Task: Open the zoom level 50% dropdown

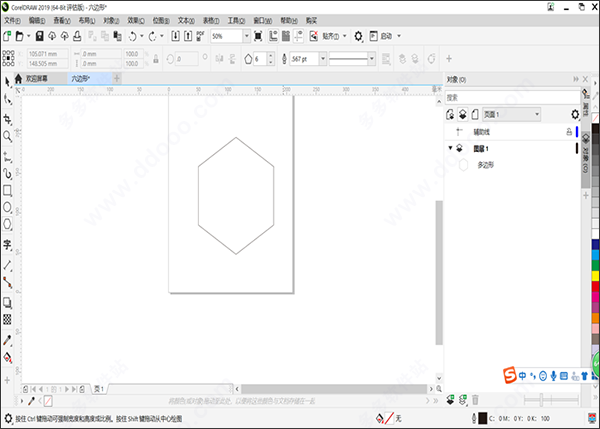Action: tap(246, 36)
